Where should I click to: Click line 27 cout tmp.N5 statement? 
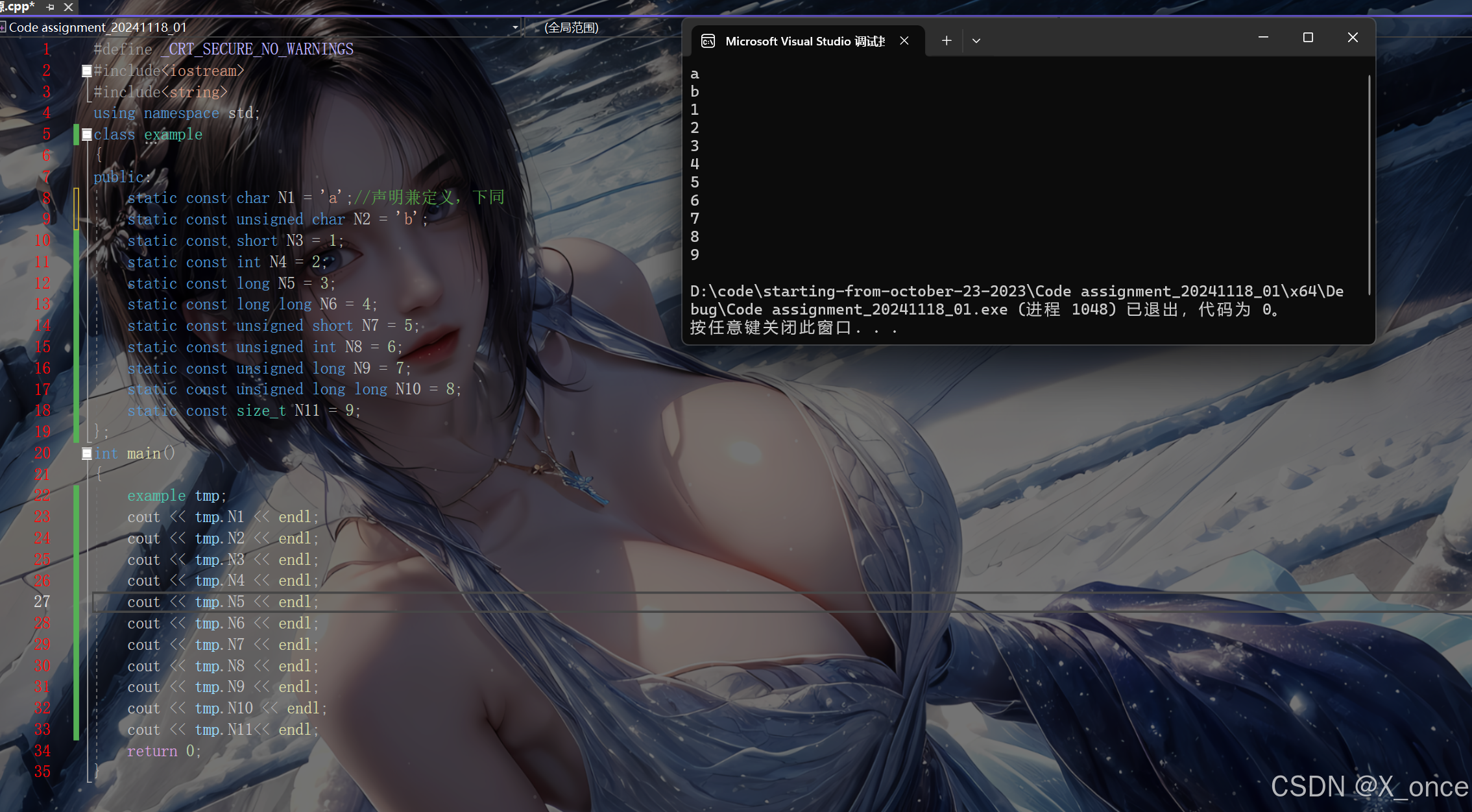223,602
